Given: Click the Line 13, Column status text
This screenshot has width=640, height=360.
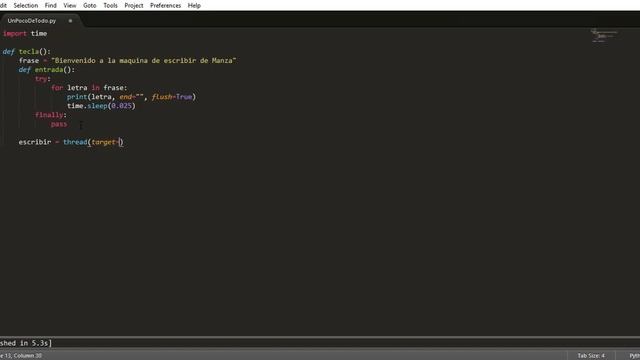Looking at the screenshot, I should (x=21, y=356).
